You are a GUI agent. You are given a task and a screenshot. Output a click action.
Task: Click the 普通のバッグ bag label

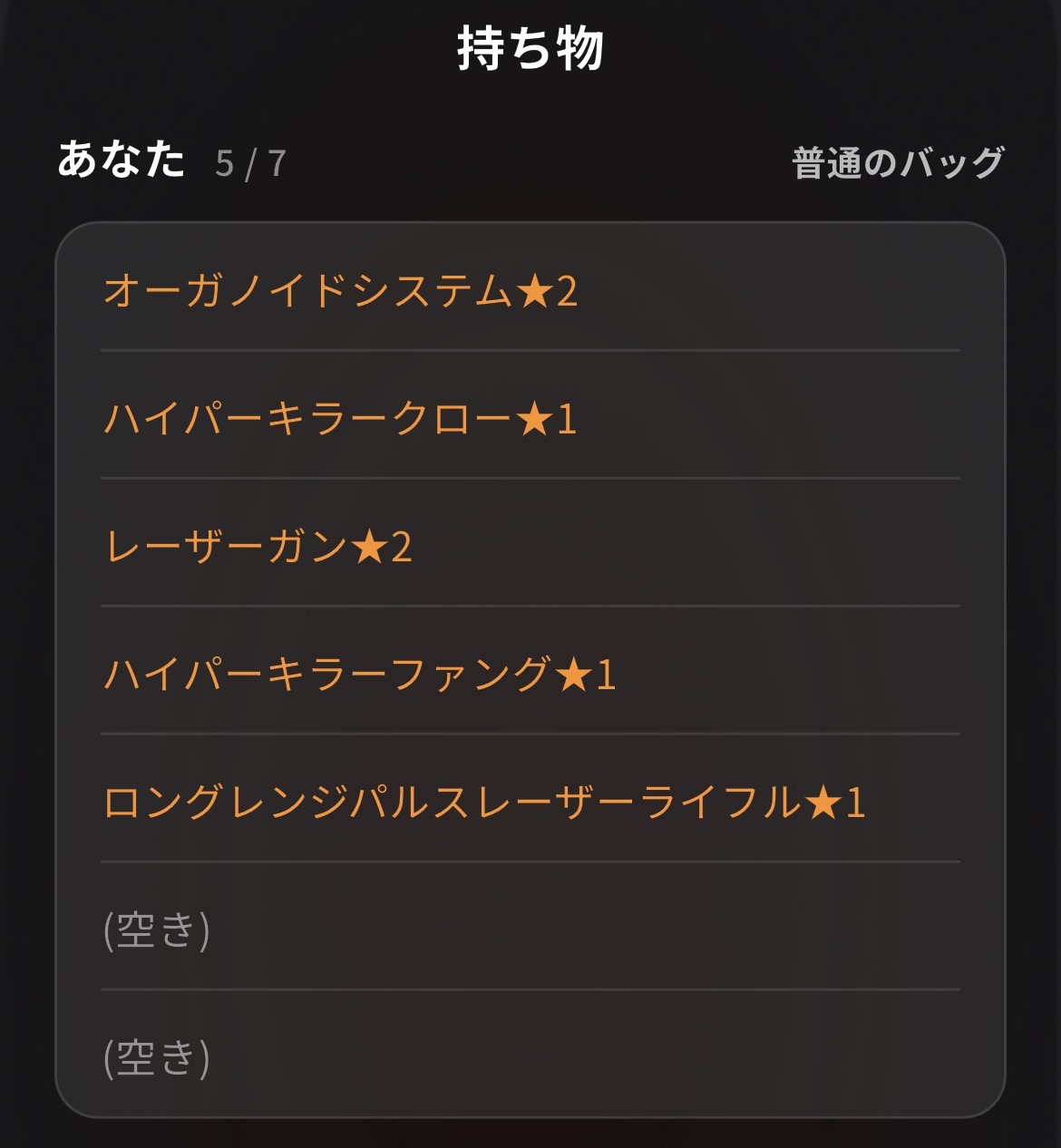pos(898,163)
